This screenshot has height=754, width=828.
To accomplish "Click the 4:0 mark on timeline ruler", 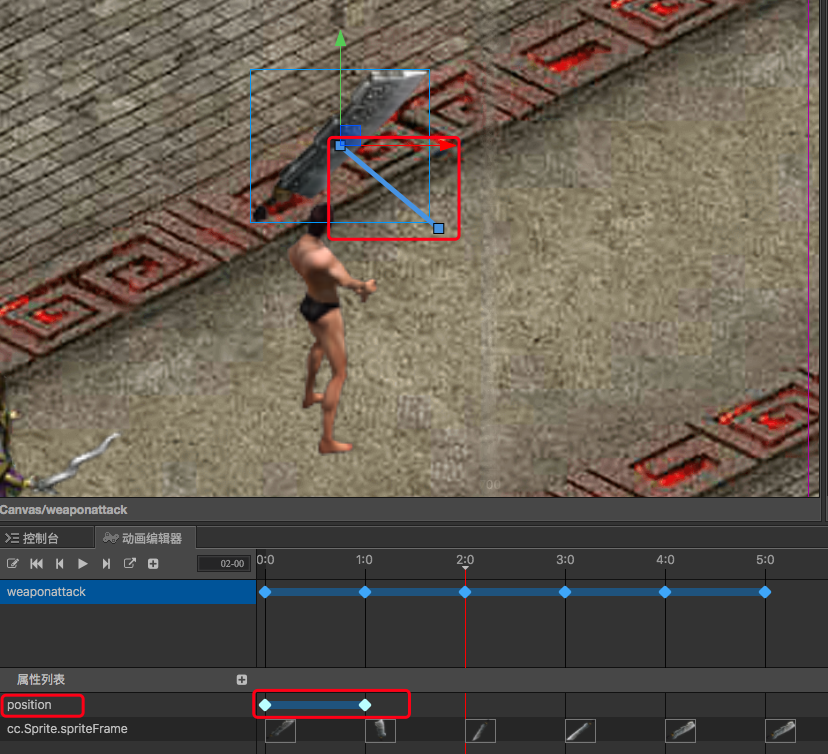I will (x=665, y=560).
